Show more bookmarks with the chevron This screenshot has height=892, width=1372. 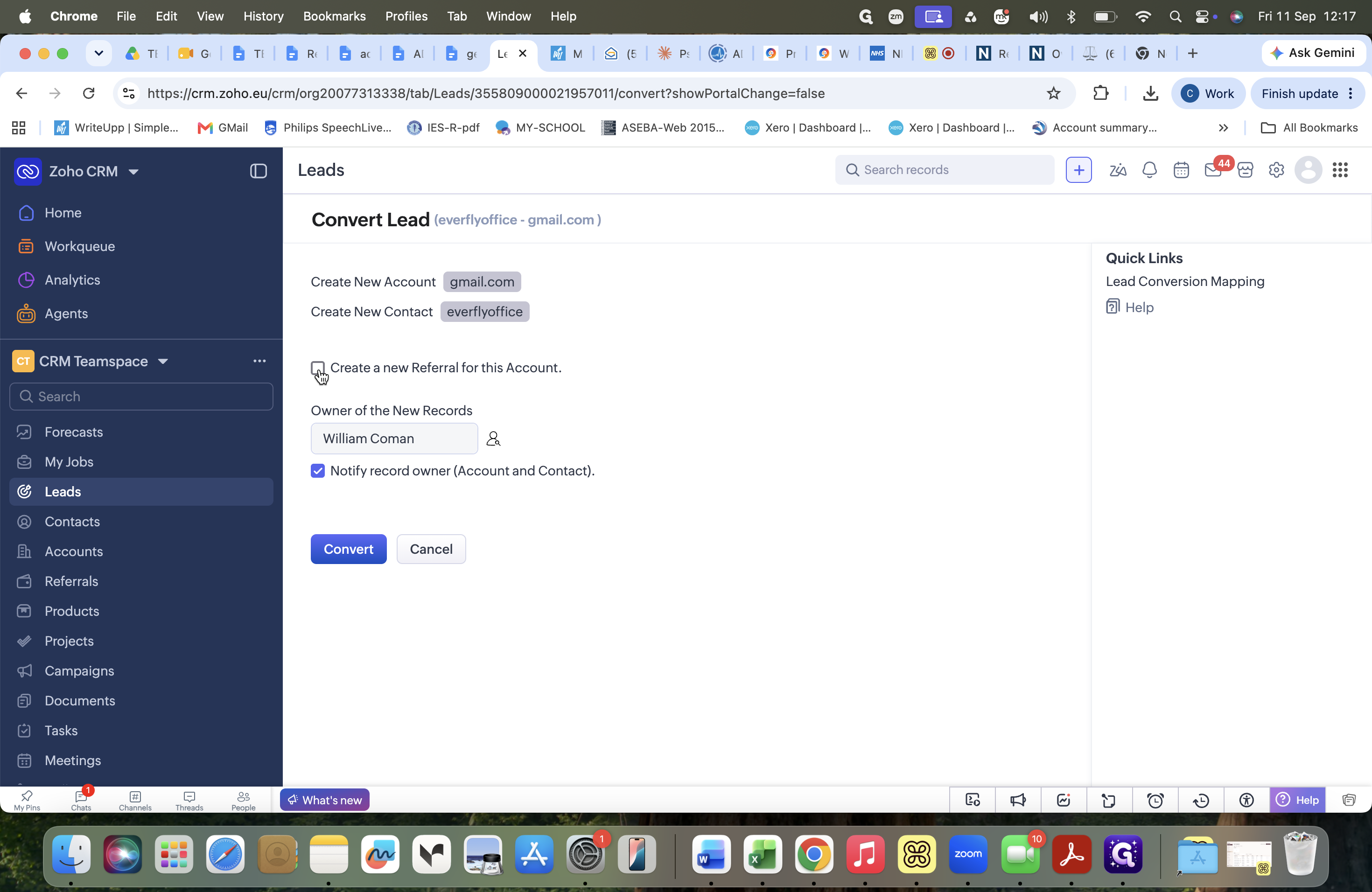[1223, 128]
